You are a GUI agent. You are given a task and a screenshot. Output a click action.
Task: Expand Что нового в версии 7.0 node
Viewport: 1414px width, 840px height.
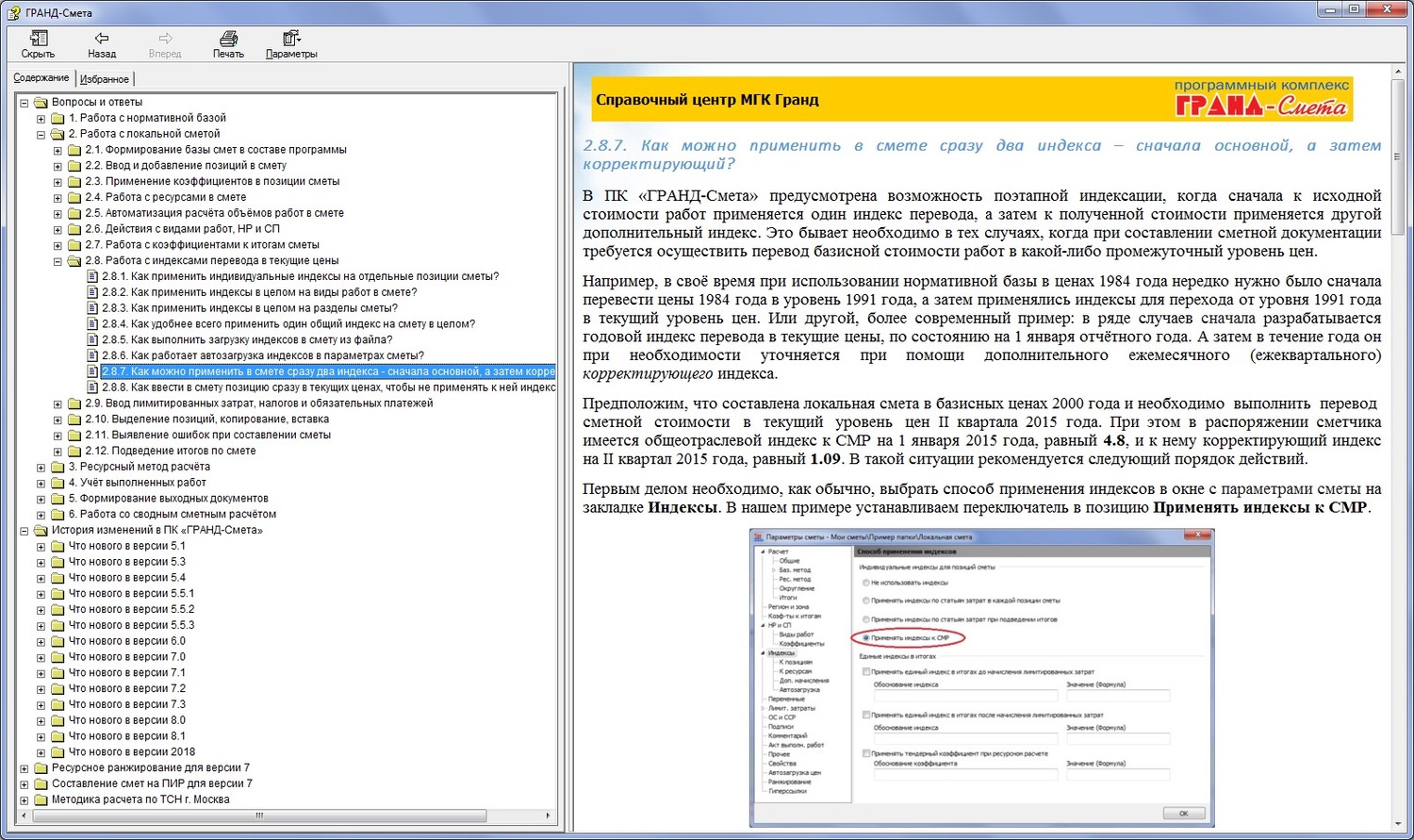pyautogui.click(x=41, y=657)
